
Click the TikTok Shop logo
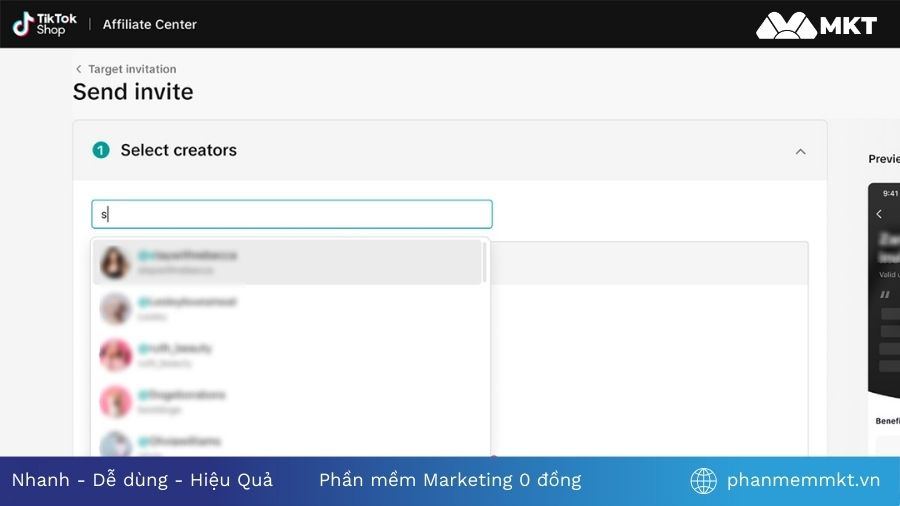tap(44, 24)
